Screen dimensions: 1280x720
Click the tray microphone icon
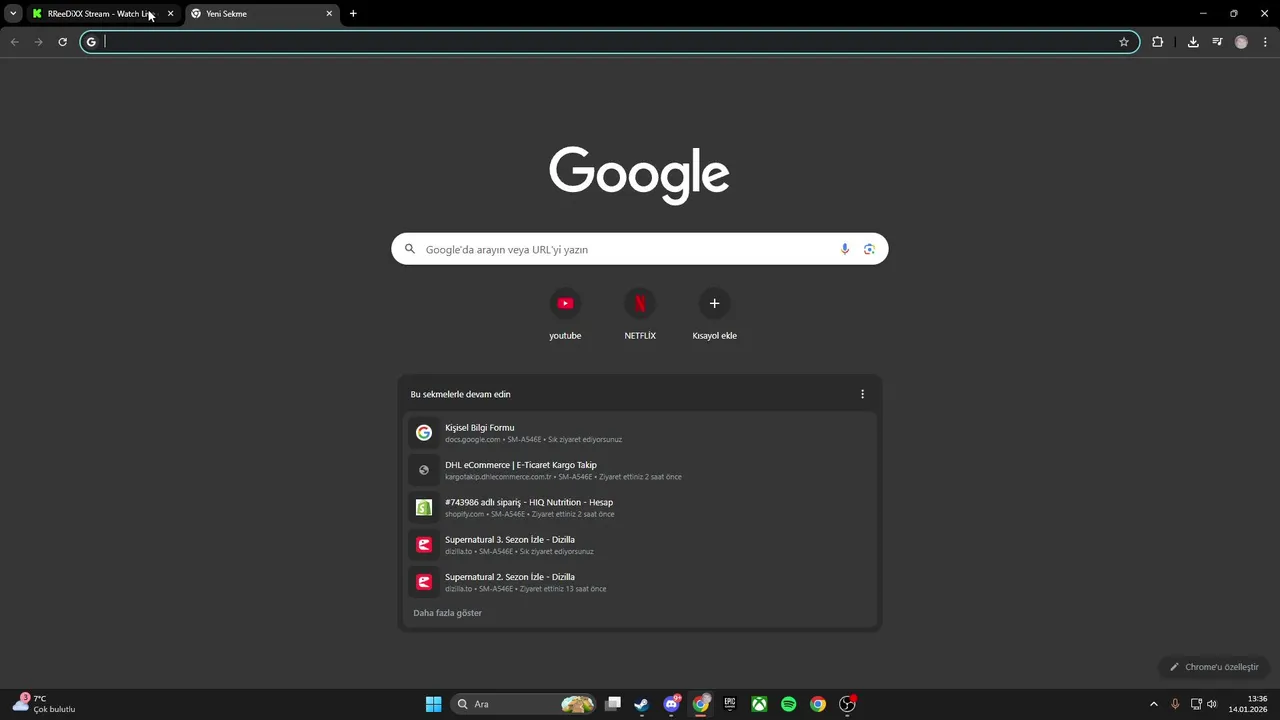(x=1175, y=704)
